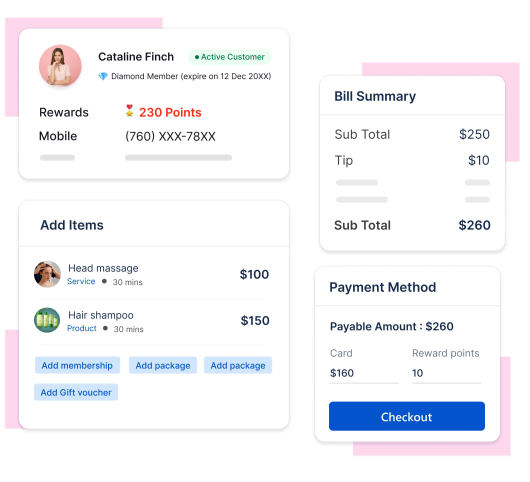Click the Reward points input field
Image resolution: width=530 pixels, height=482 pixels.
click(x=446, y=373)
